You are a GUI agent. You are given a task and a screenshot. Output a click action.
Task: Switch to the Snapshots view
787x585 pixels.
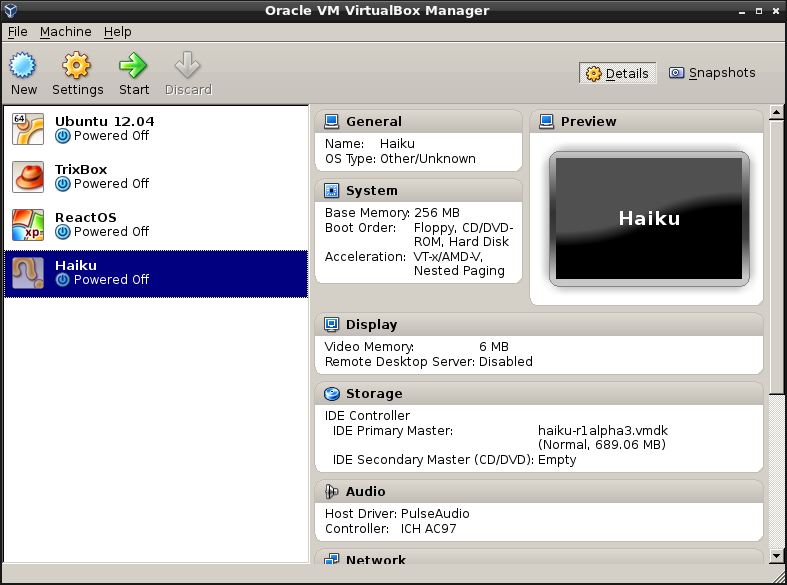coord(712,73)
